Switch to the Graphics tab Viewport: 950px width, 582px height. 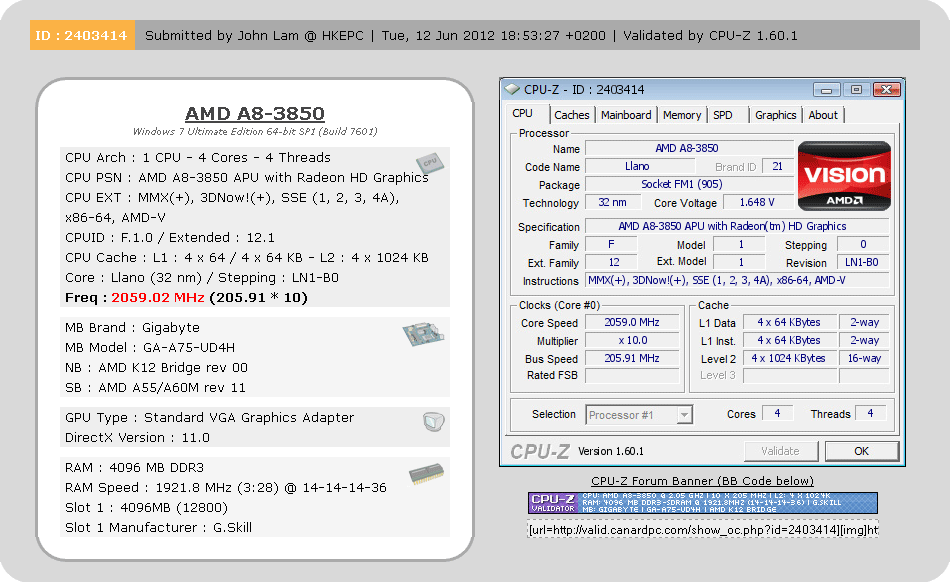[x=776, y=115]
